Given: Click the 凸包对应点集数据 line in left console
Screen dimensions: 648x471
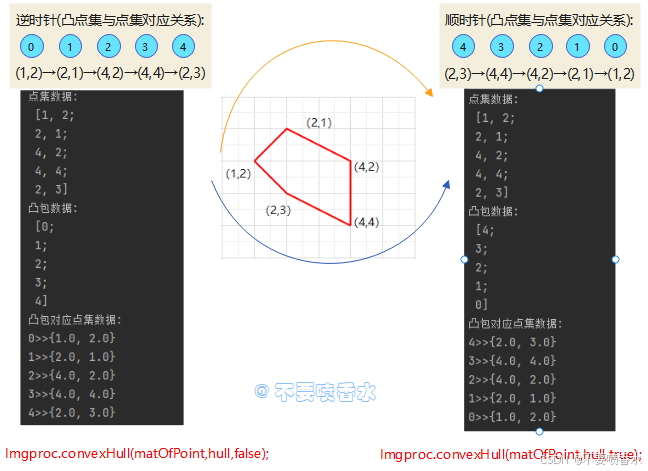Looking at the screenshot, I should pos(75,319).
